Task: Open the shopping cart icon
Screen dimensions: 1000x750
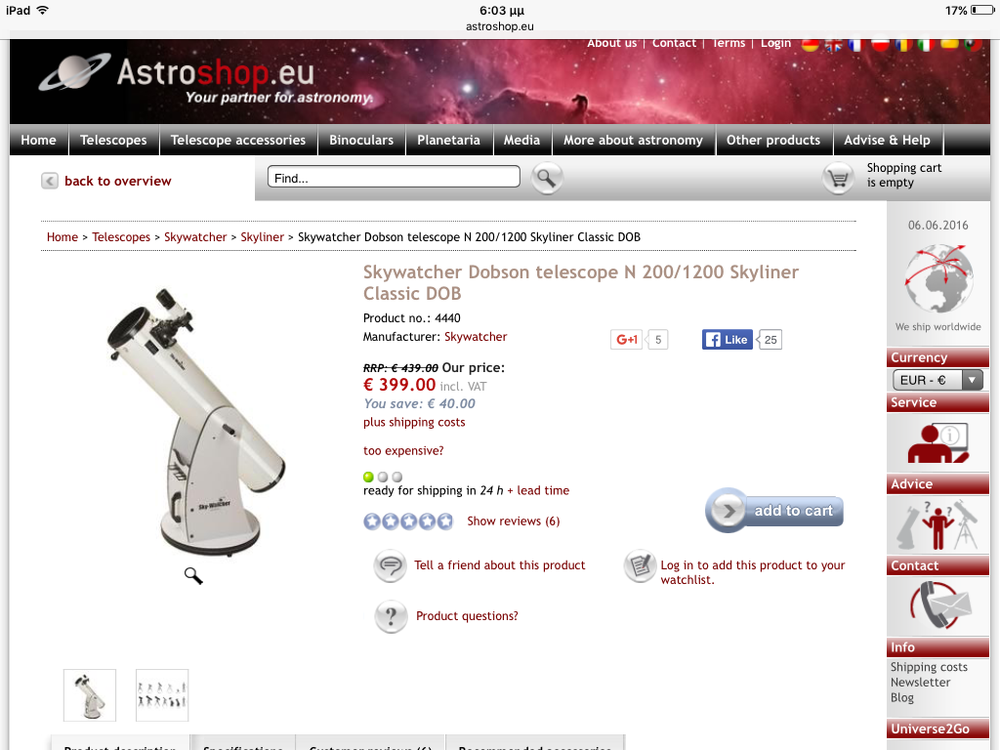Action: (838, 179)
